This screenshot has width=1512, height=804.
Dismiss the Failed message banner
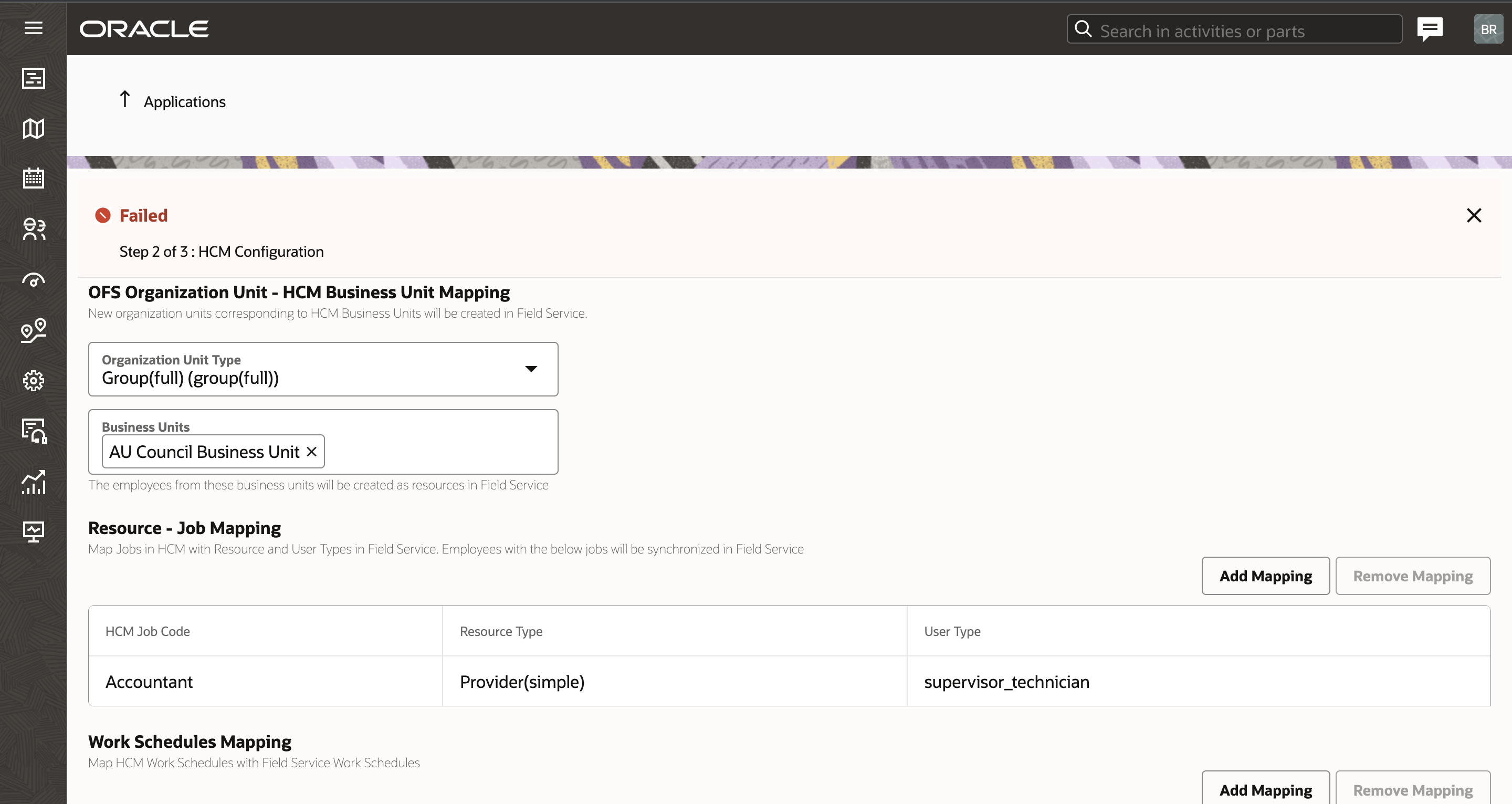pos(1473,215)
